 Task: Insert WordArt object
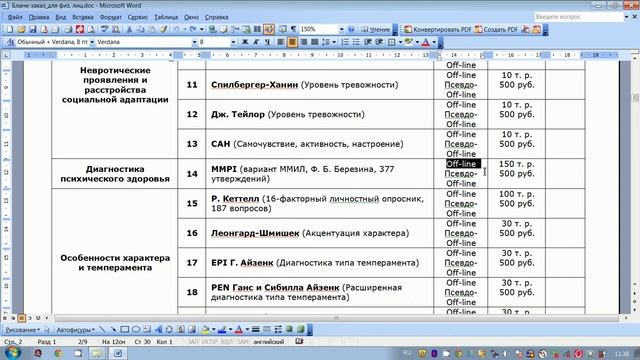[158, 330]
